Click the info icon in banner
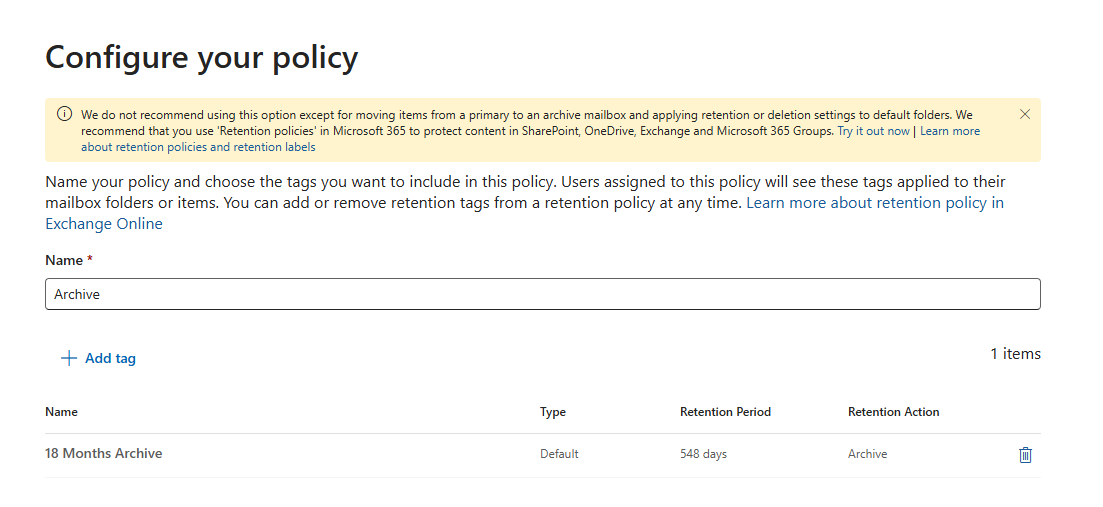The height and width of the screenshot is (507, 1103). pos(64,114)
